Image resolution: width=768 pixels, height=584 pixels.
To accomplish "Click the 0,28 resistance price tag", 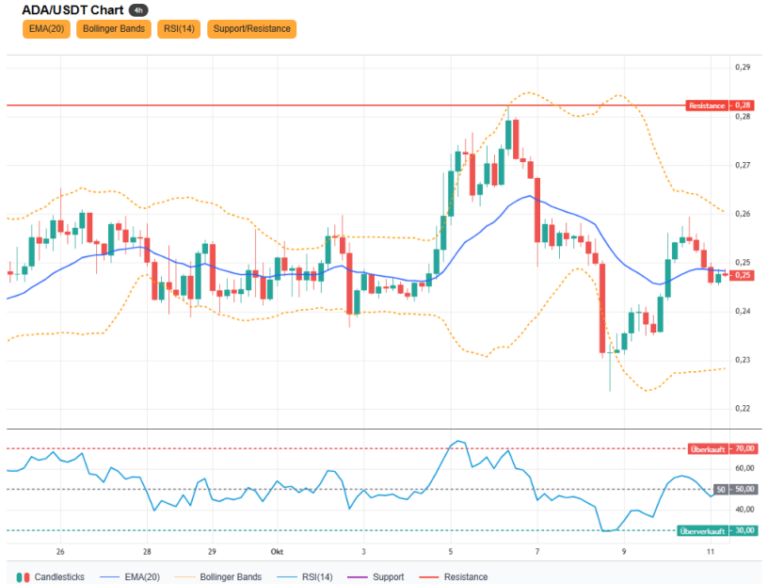I will 743,105.
